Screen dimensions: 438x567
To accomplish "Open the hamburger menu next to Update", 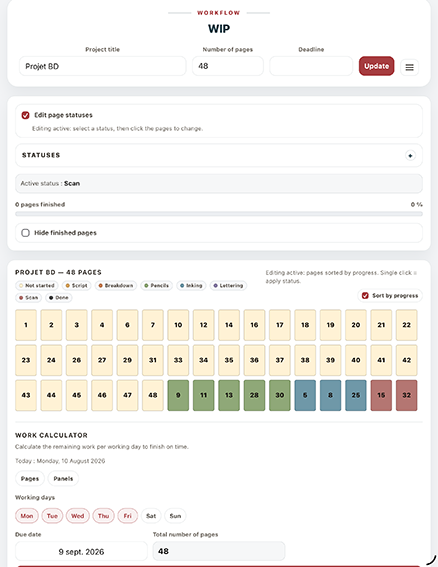I will 409,67.
